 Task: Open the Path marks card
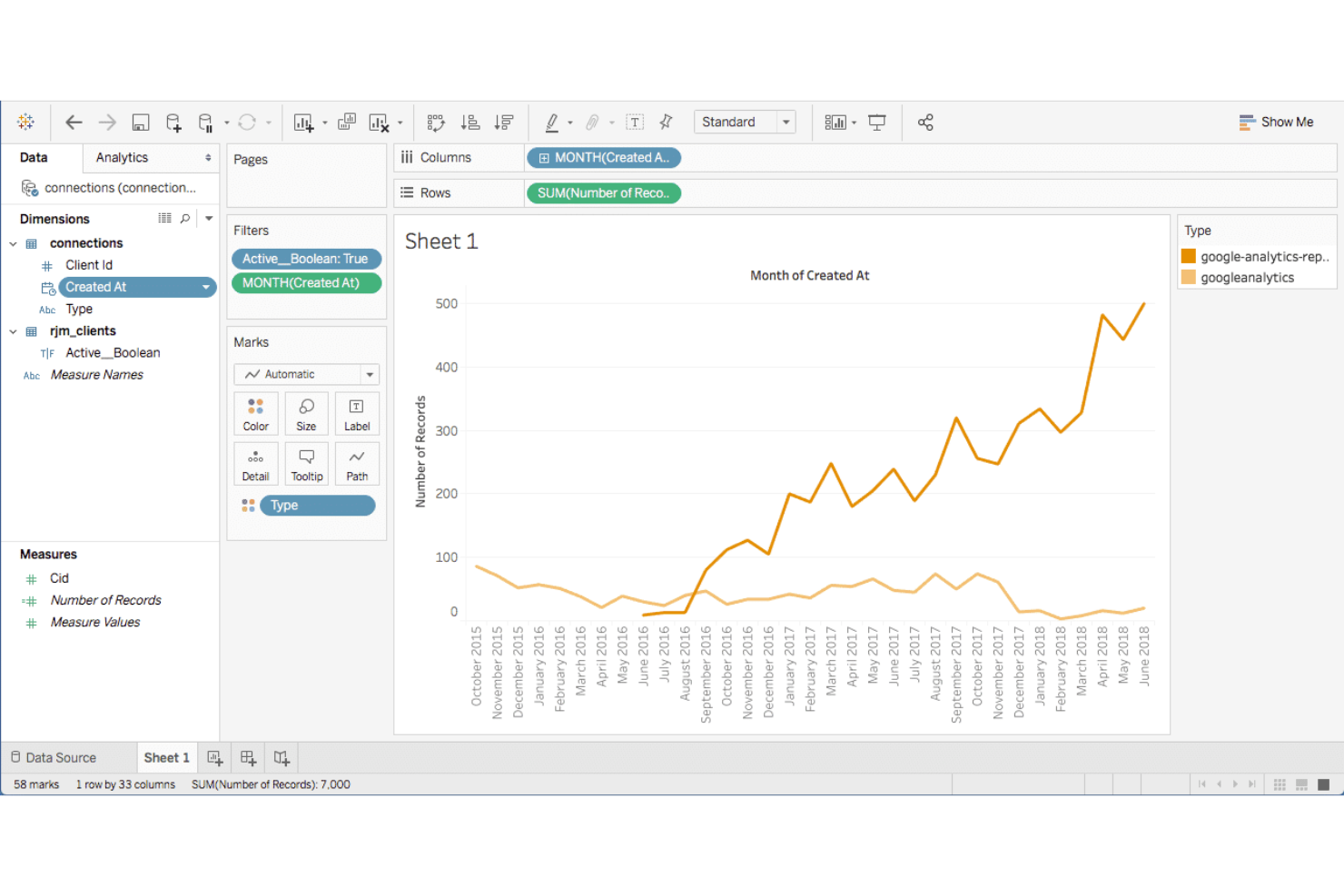pyautogui.click(x=357, y=464)
